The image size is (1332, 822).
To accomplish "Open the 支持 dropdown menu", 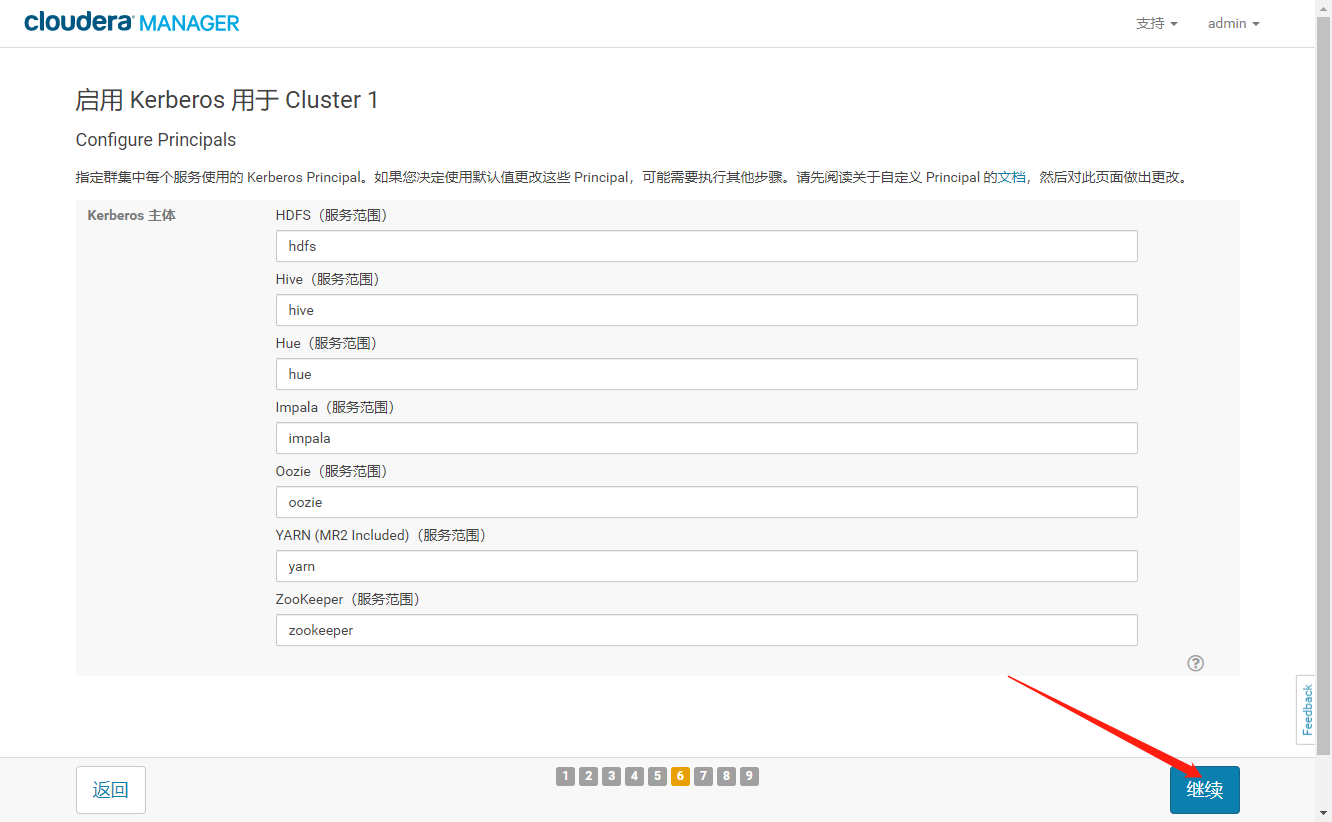I will 1157,23.
